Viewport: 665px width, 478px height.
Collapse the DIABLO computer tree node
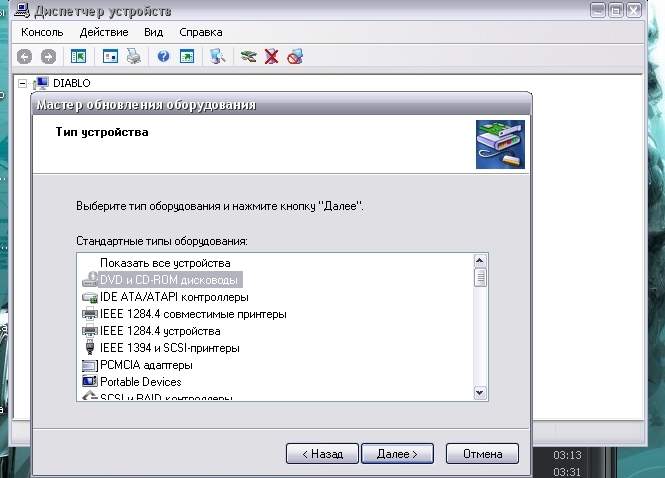coord(22,84)
